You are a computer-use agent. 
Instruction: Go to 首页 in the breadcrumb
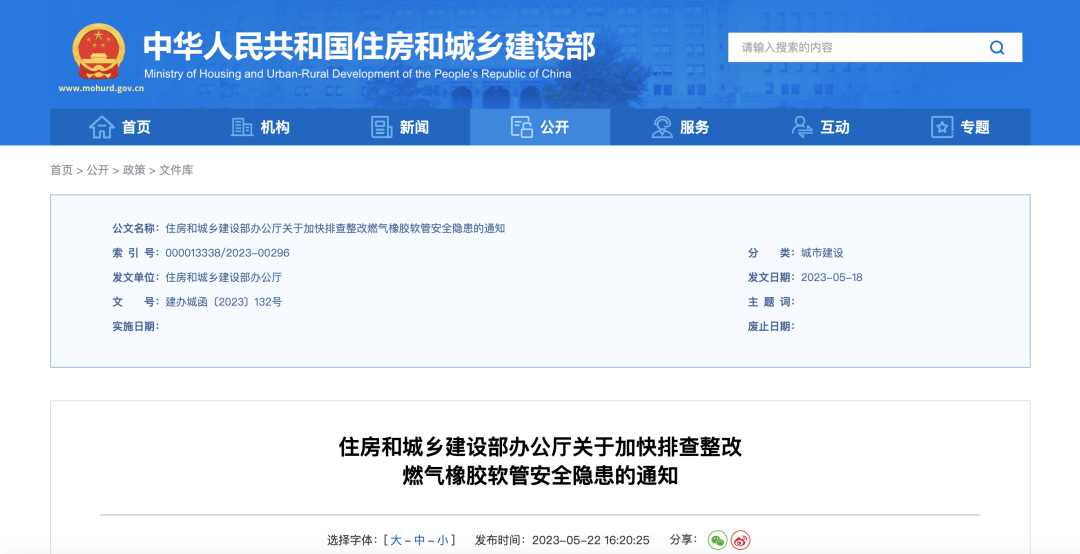coord(61,170)
